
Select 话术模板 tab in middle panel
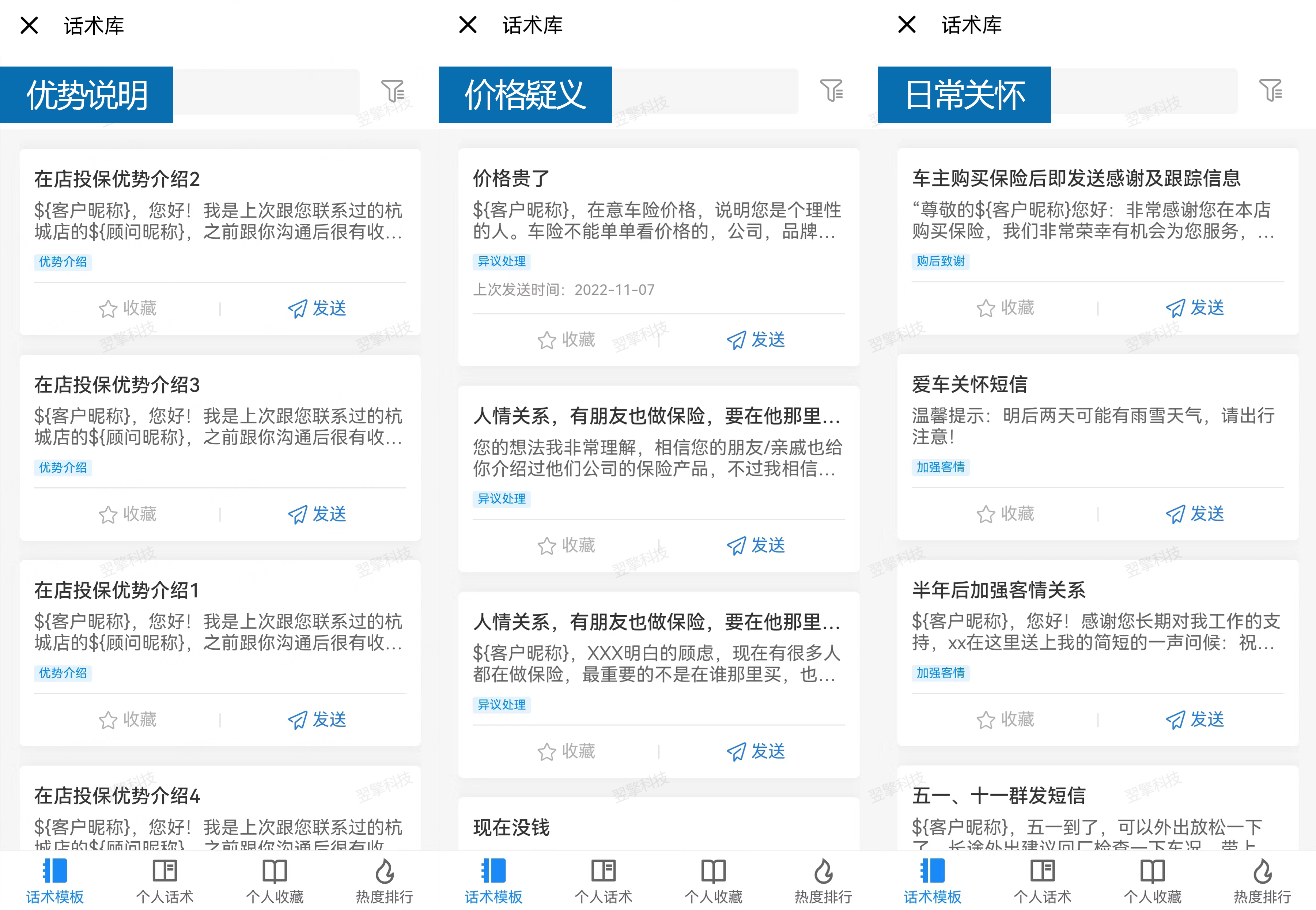(494, 881)
